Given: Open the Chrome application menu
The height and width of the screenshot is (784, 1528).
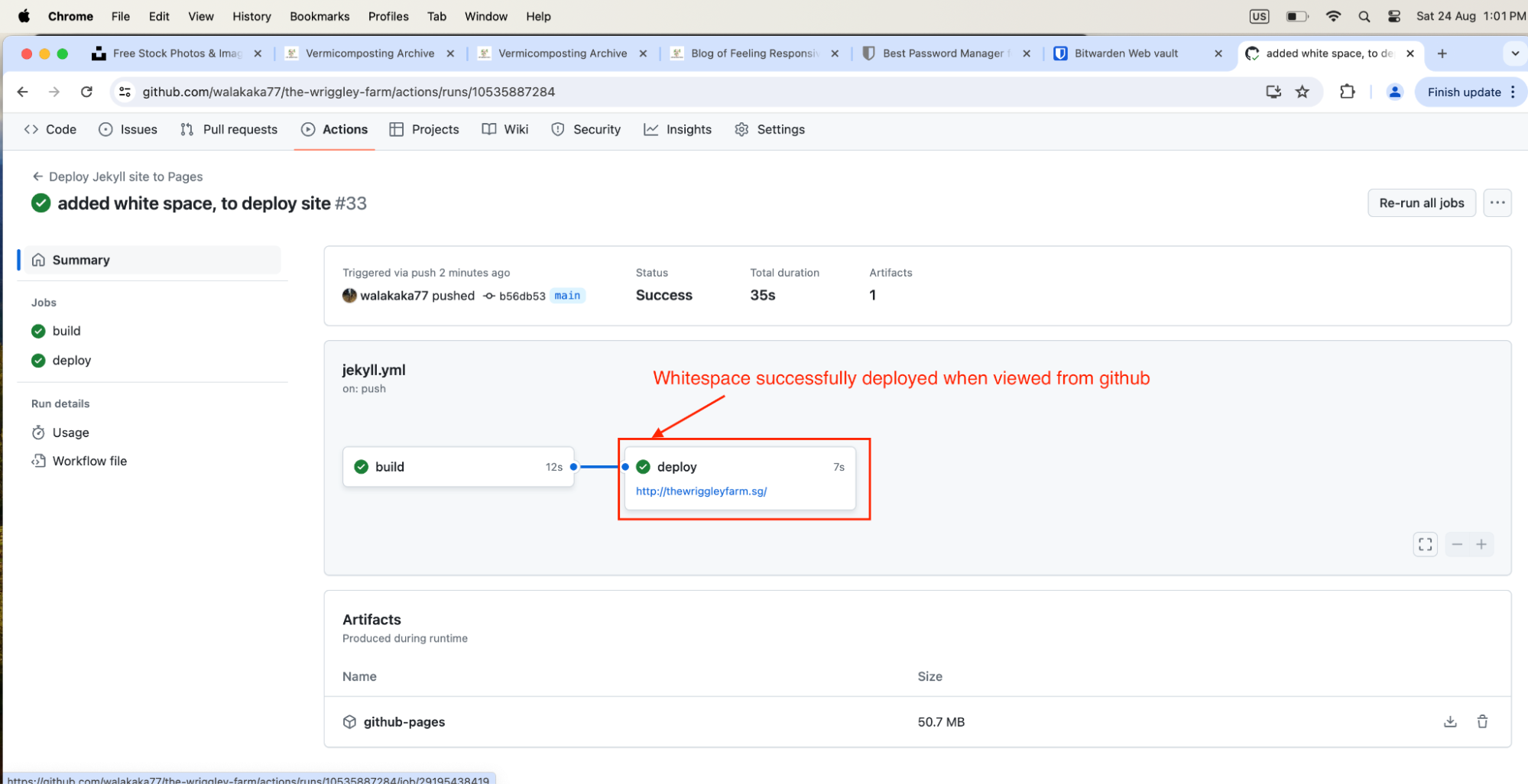Looking at the screenshot, I should click(x=70, y=16).
